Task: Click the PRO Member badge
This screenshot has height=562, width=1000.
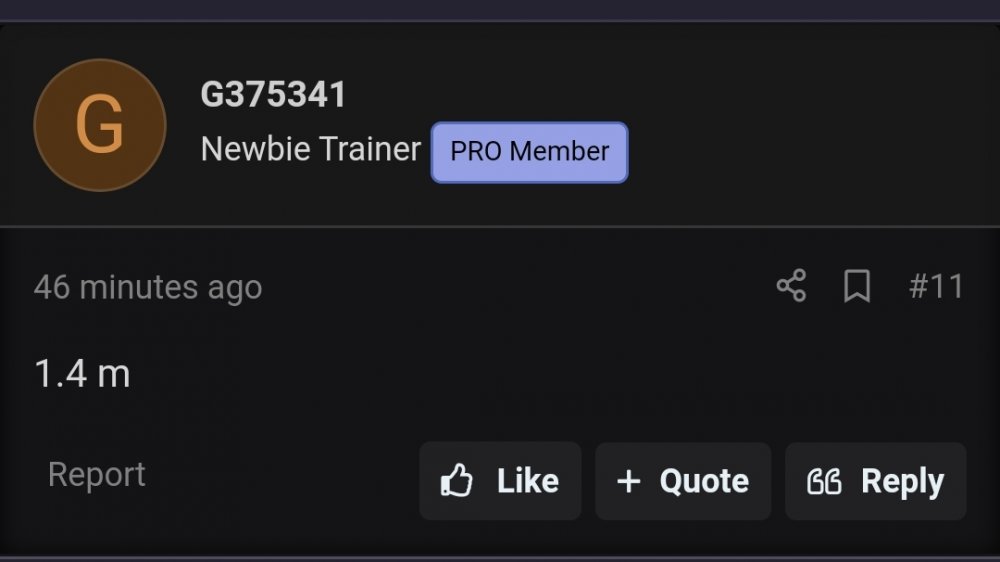Action: coord(529,152)
